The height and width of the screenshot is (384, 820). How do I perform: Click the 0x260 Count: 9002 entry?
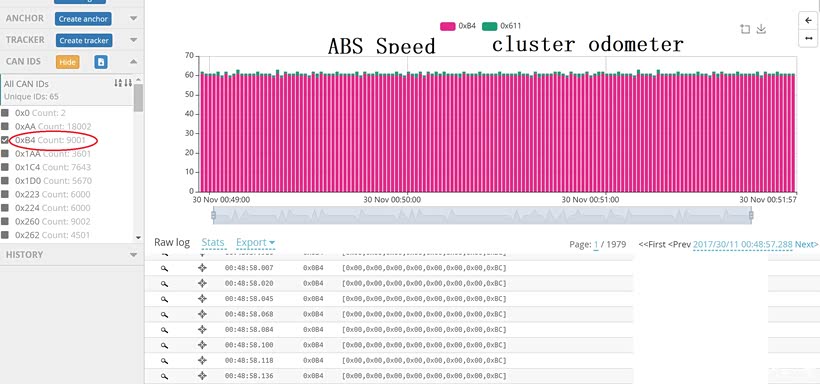coord(52,221)
